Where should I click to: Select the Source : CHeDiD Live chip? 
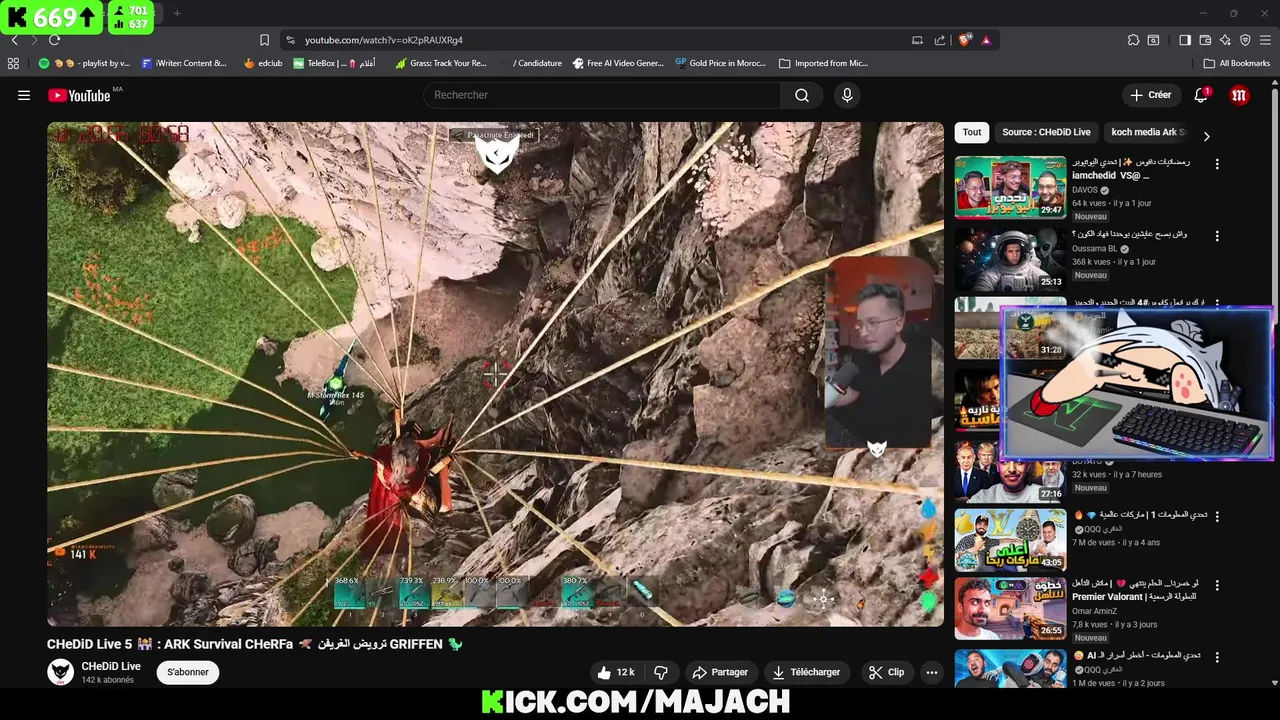click(x=1046, y=132)
